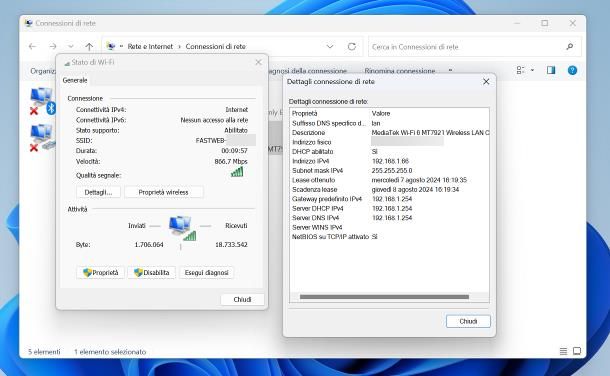Open the change view layout icon

point(520,70)
